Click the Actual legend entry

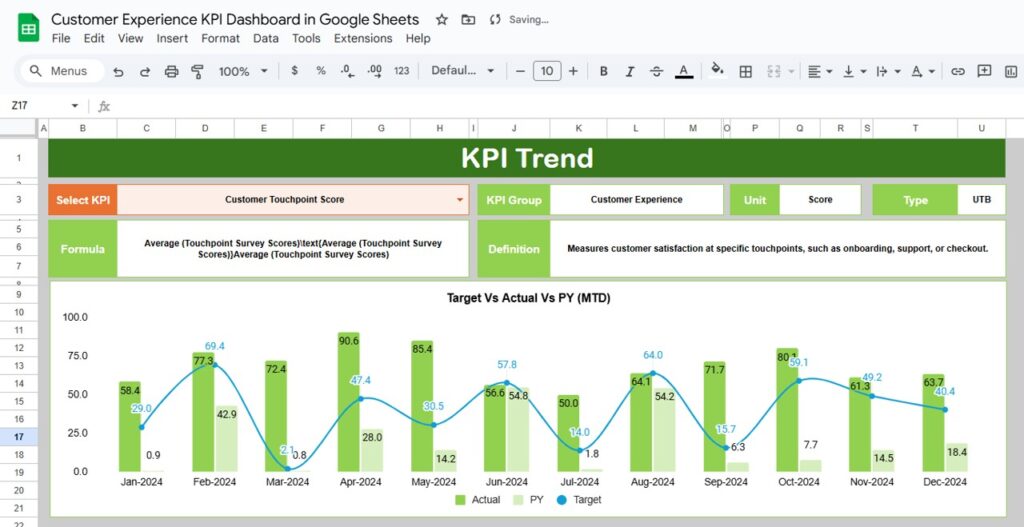coord(477,500)
